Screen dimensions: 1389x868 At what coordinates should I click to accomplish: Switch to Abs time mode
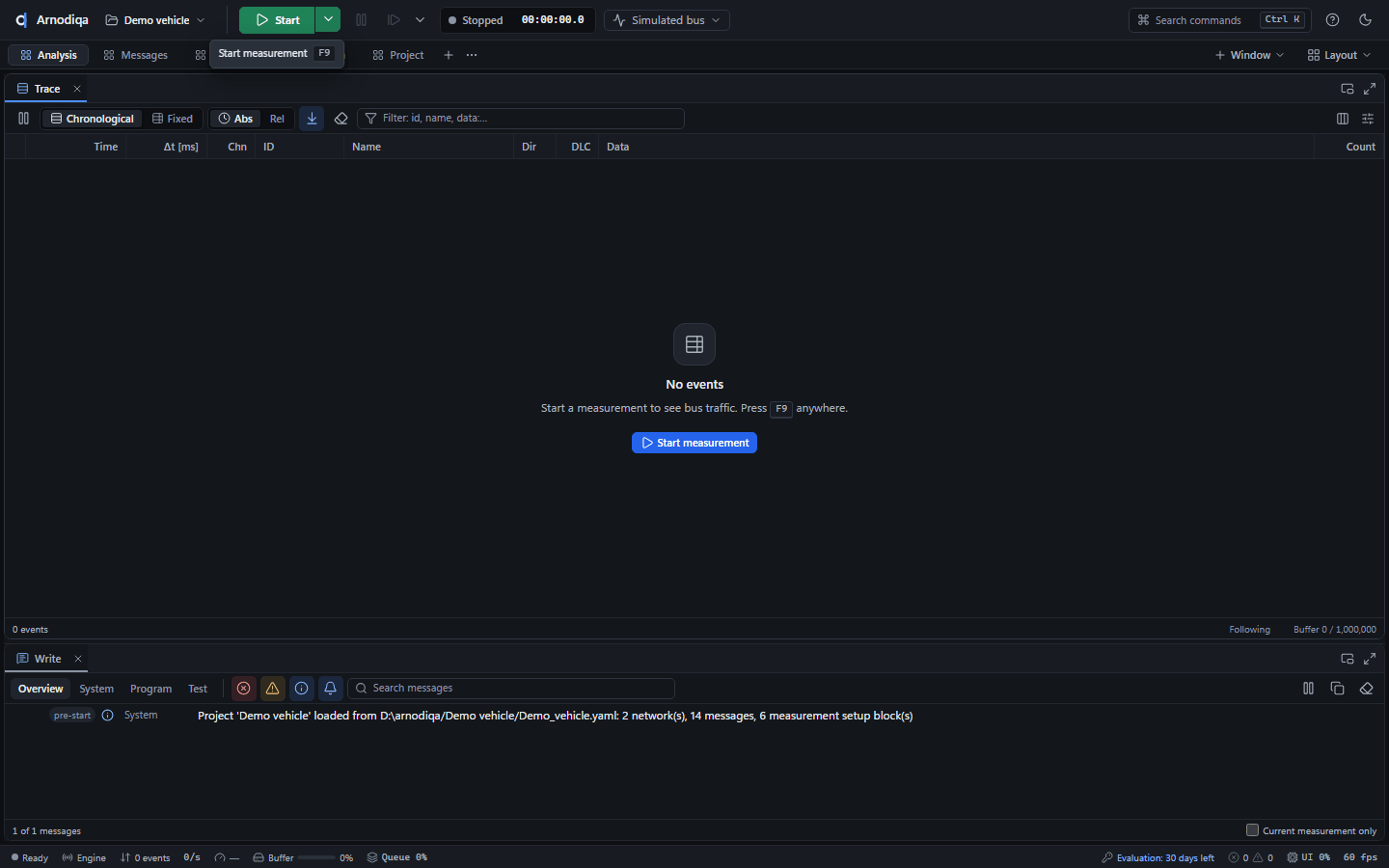tap(235, 119)
